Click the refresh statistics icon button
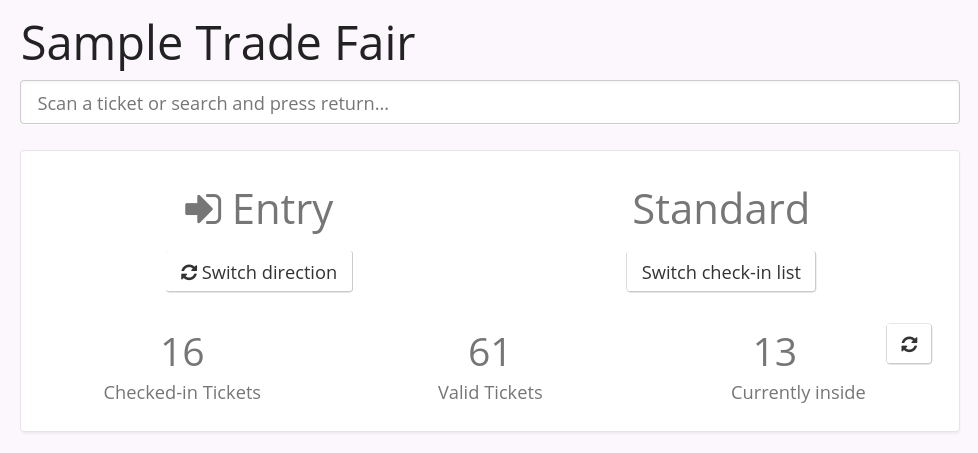The image size is (978, 453). click(x=908, y=344)
